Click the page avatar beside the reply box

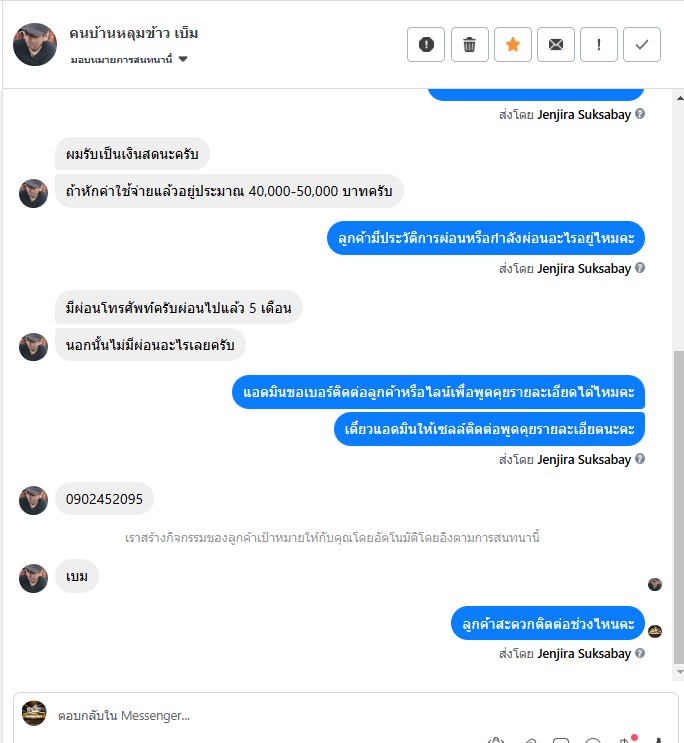pos(34,713)
